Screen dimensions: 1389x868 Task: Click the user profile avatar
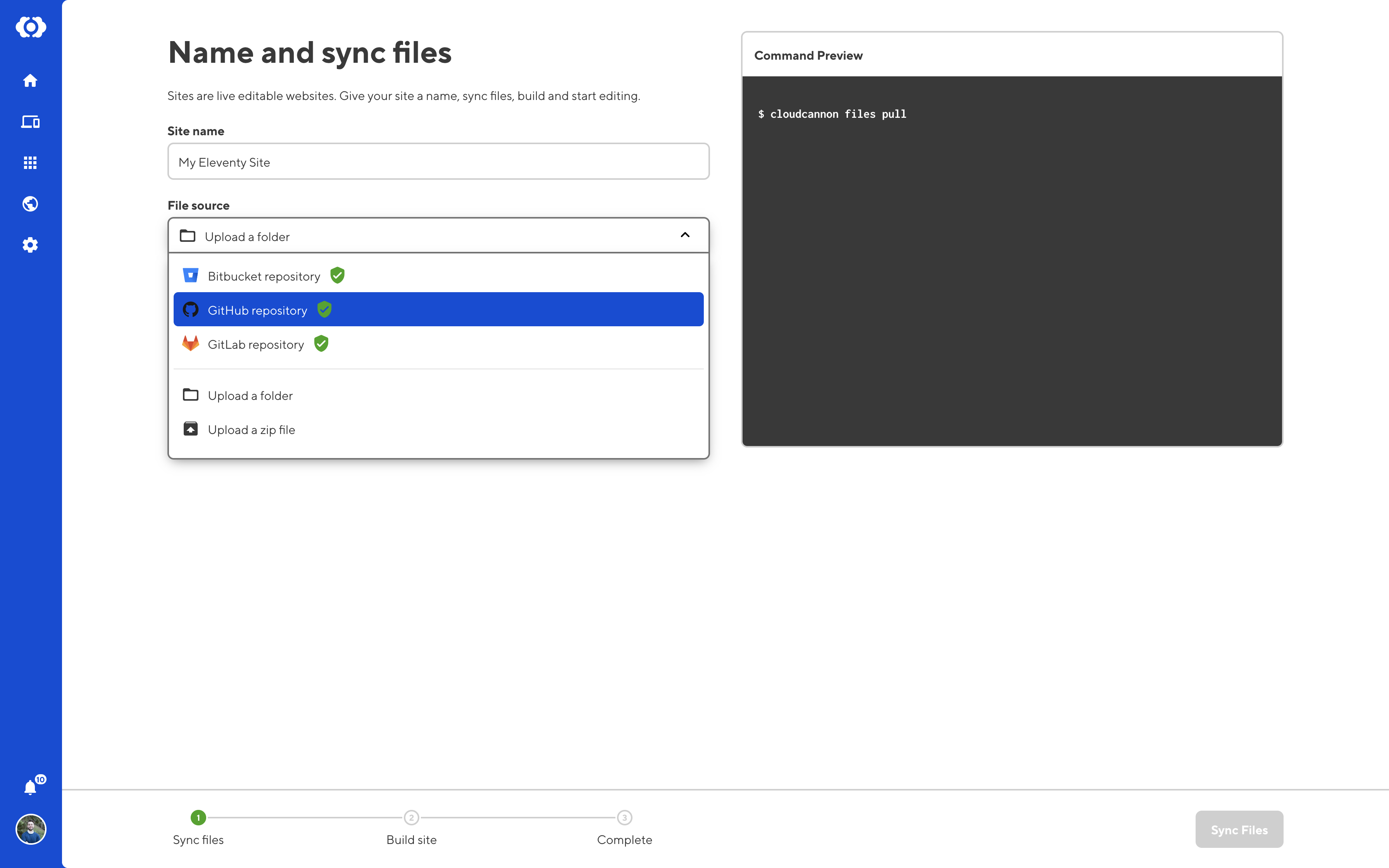pos(30,829)
